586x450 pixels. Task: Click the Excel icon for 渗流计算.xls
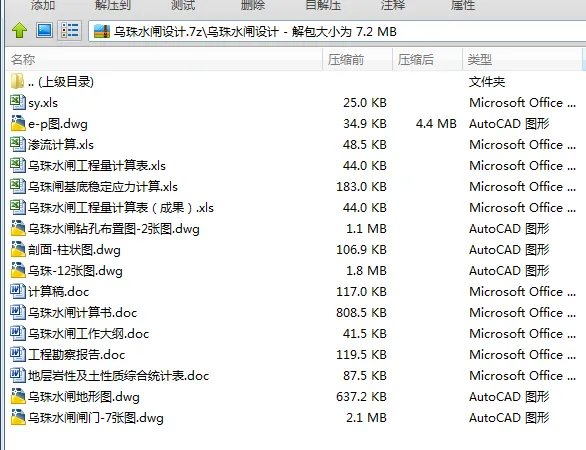pos(18,144)
